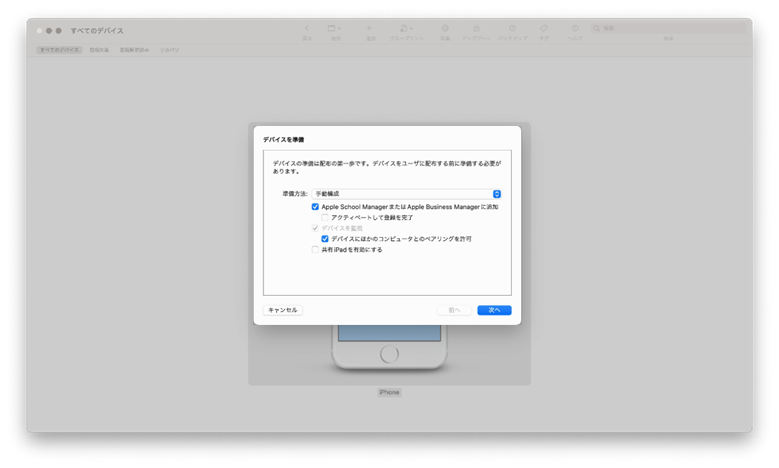
Task: Open the ブループリント dropdown in toolbar
Action: 406,28
